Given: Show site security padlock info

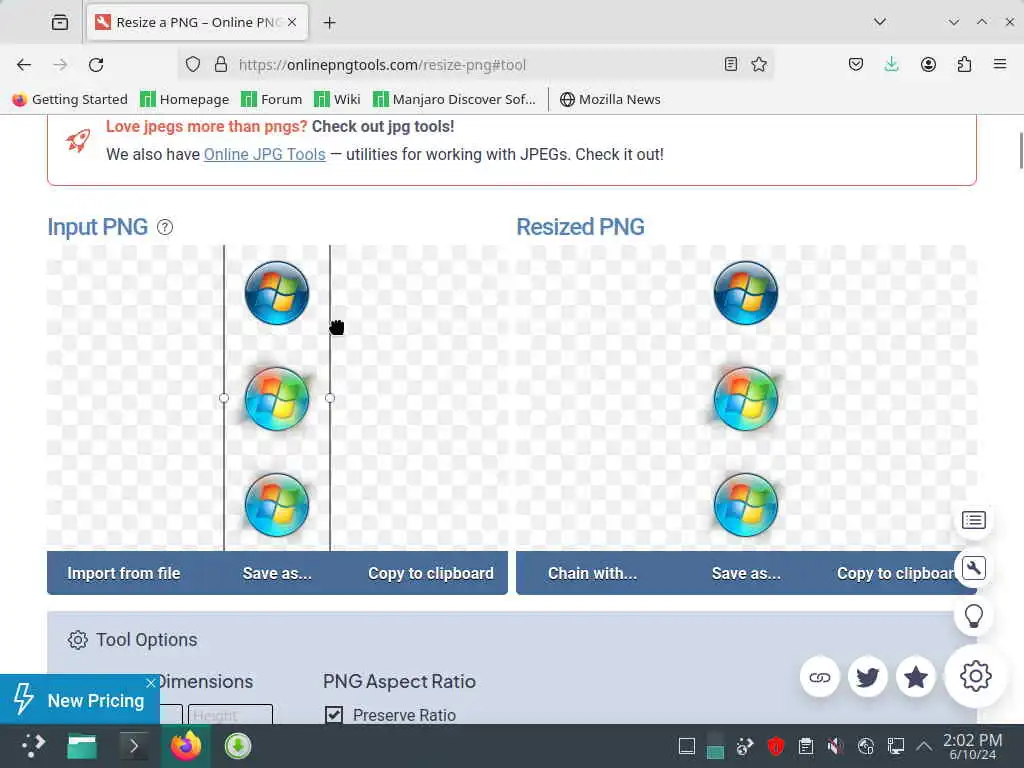Looking at the screenshot, I should tap(221, 65).
